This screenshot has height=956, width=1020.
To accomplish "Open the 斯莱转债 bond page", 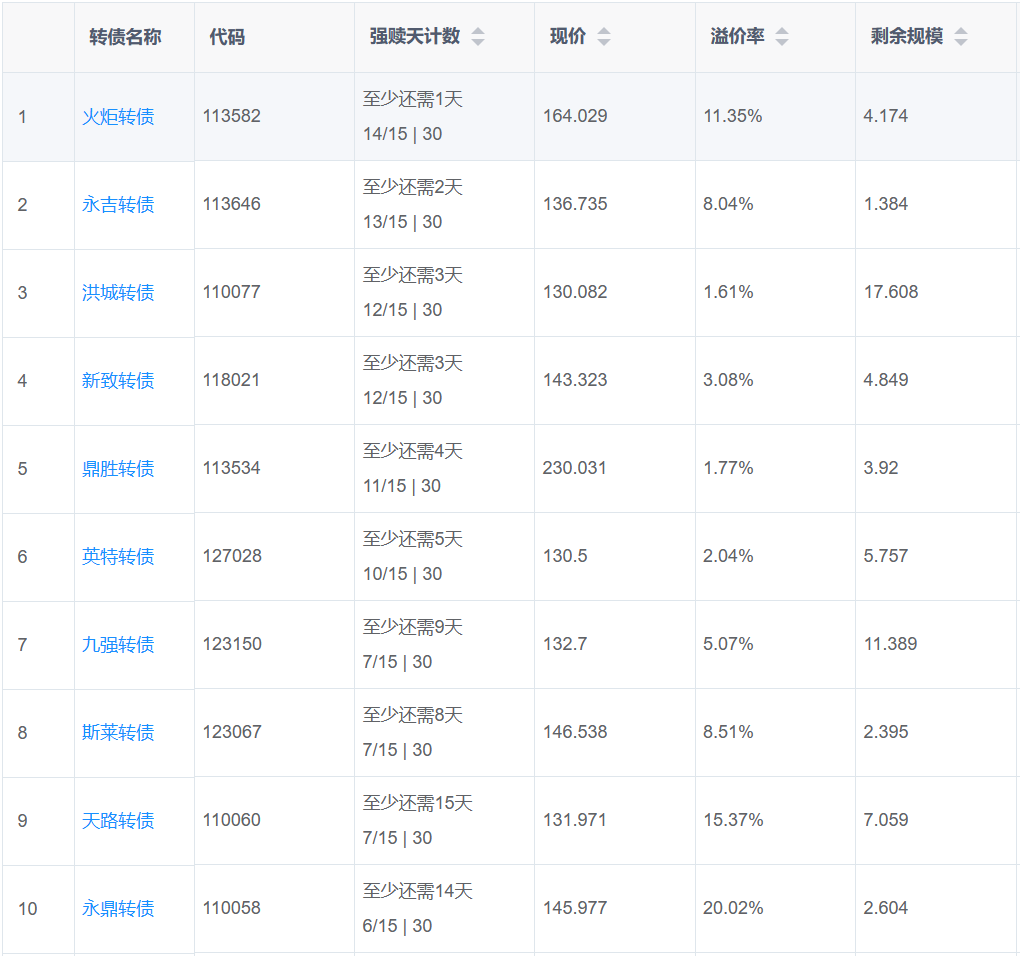I will point(118,733).
